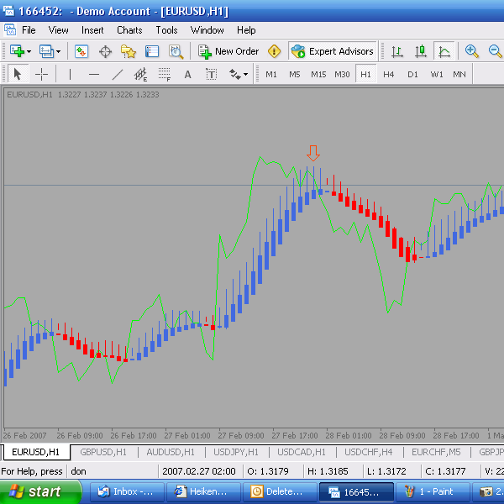Image resolution: width=504 pixels, height=504 pixels.
Task: Open the Market Watch window icon
Action: tap(81, 51)
